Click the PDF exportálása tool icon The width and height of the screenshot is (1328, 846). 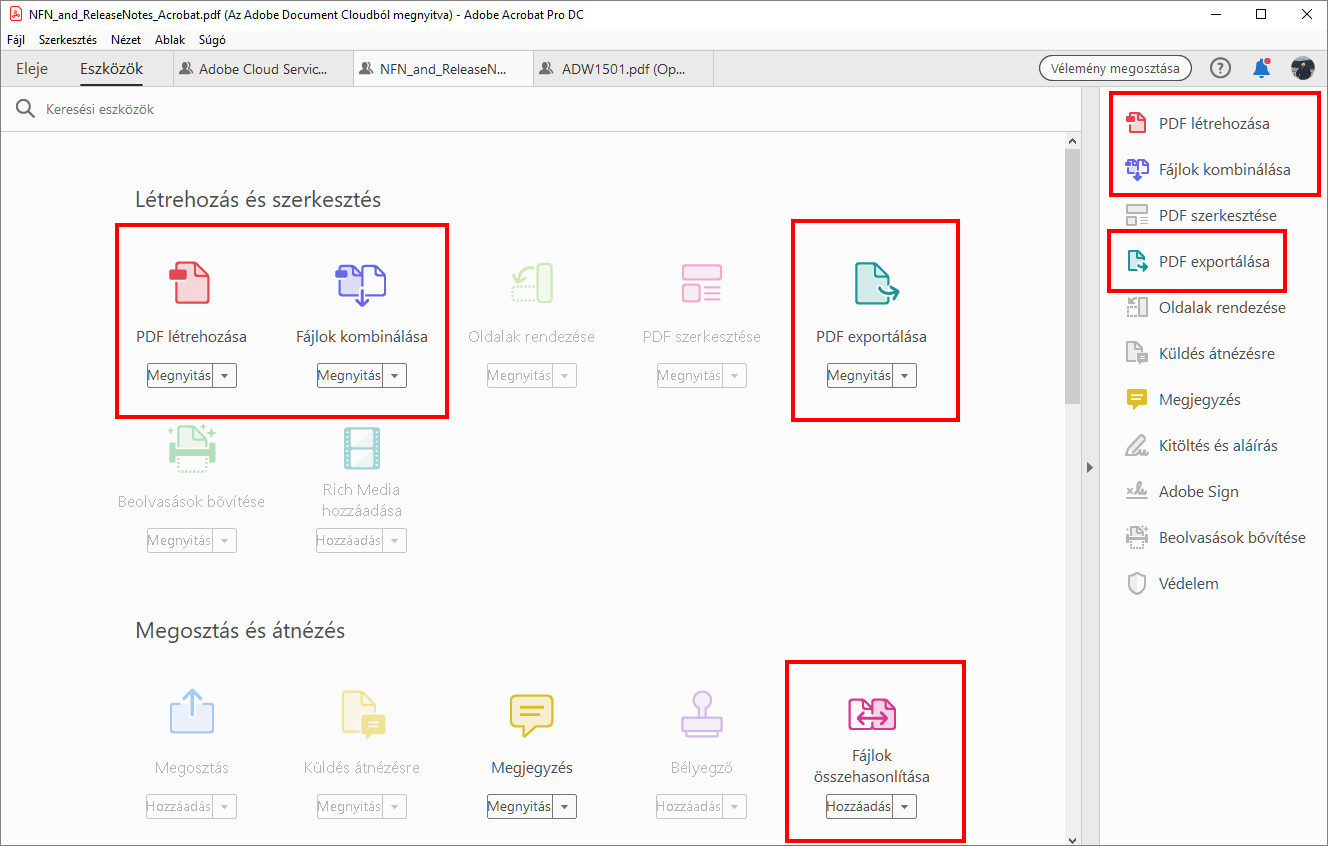pos(876,283)
